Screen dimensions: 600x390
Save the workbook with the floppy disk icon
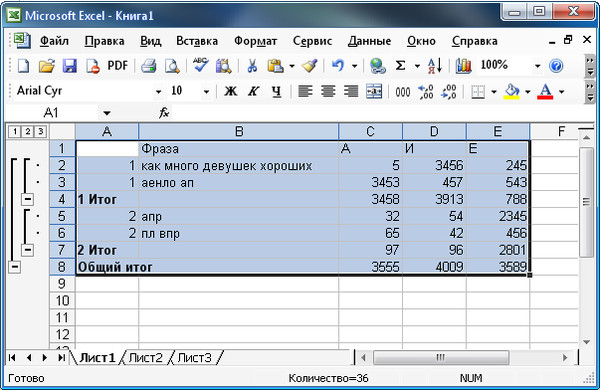point(70,66)
